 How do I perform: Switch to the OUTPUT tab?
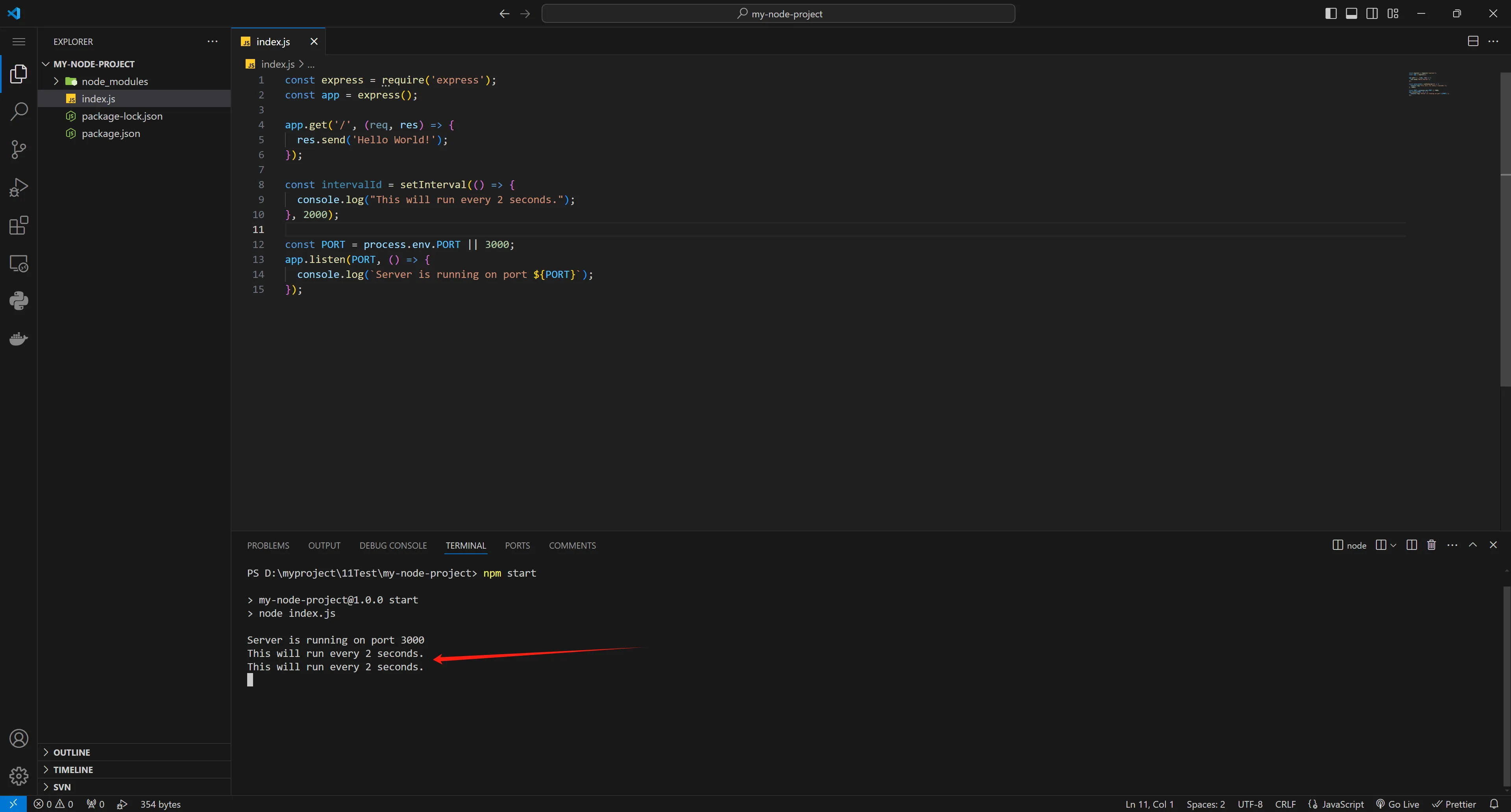324,546
